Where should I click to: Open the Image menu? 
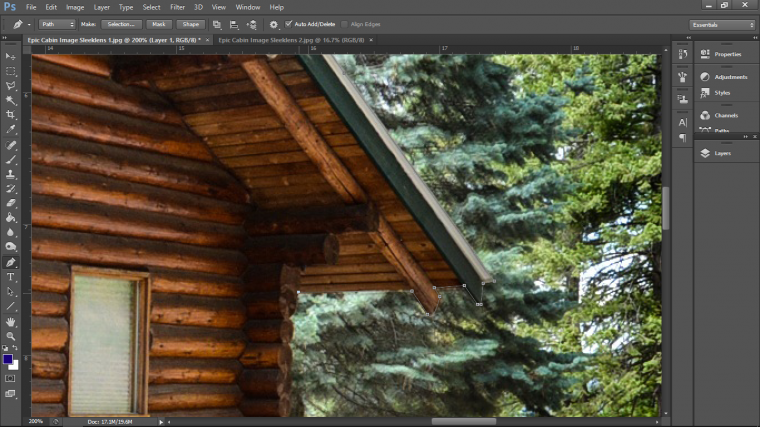[75, 7]
